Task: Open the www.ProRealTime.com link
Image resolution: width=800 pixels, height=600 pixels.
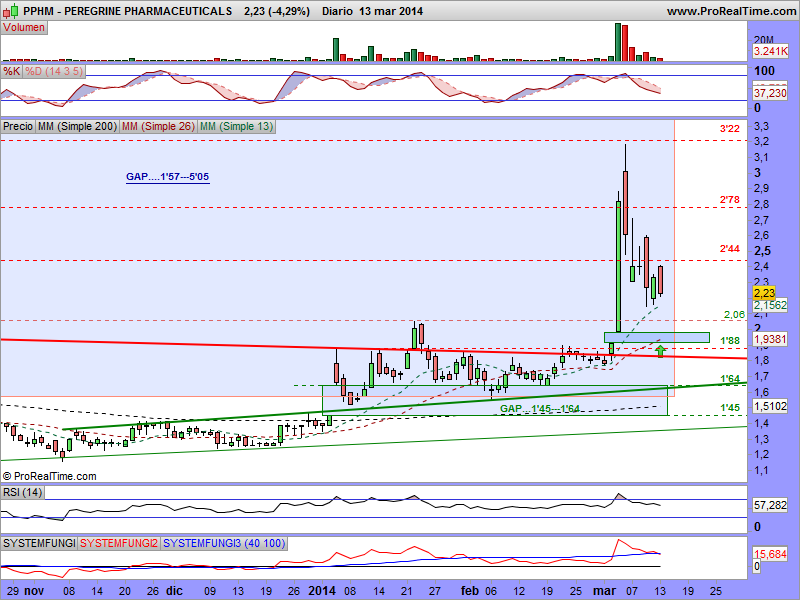Action: click(732, 11)
